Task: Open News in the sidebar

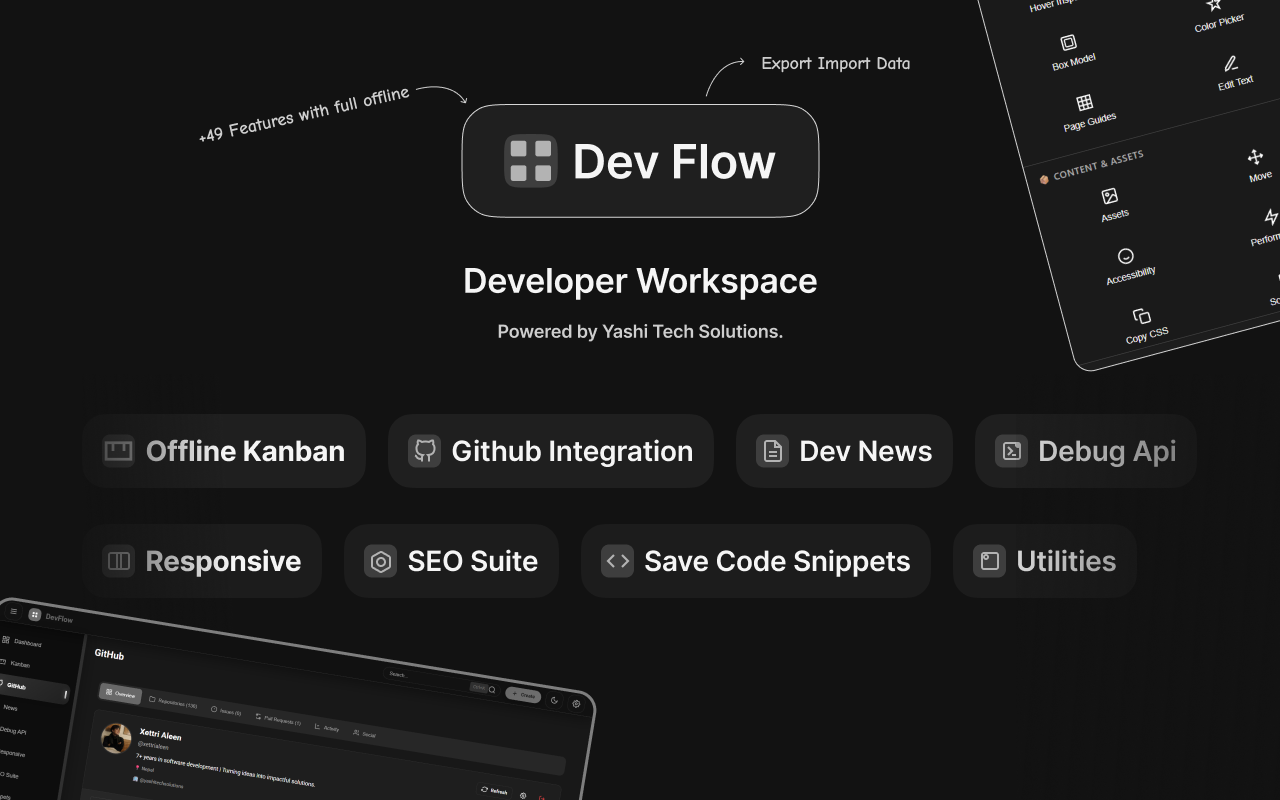Action: click(9, 707)
